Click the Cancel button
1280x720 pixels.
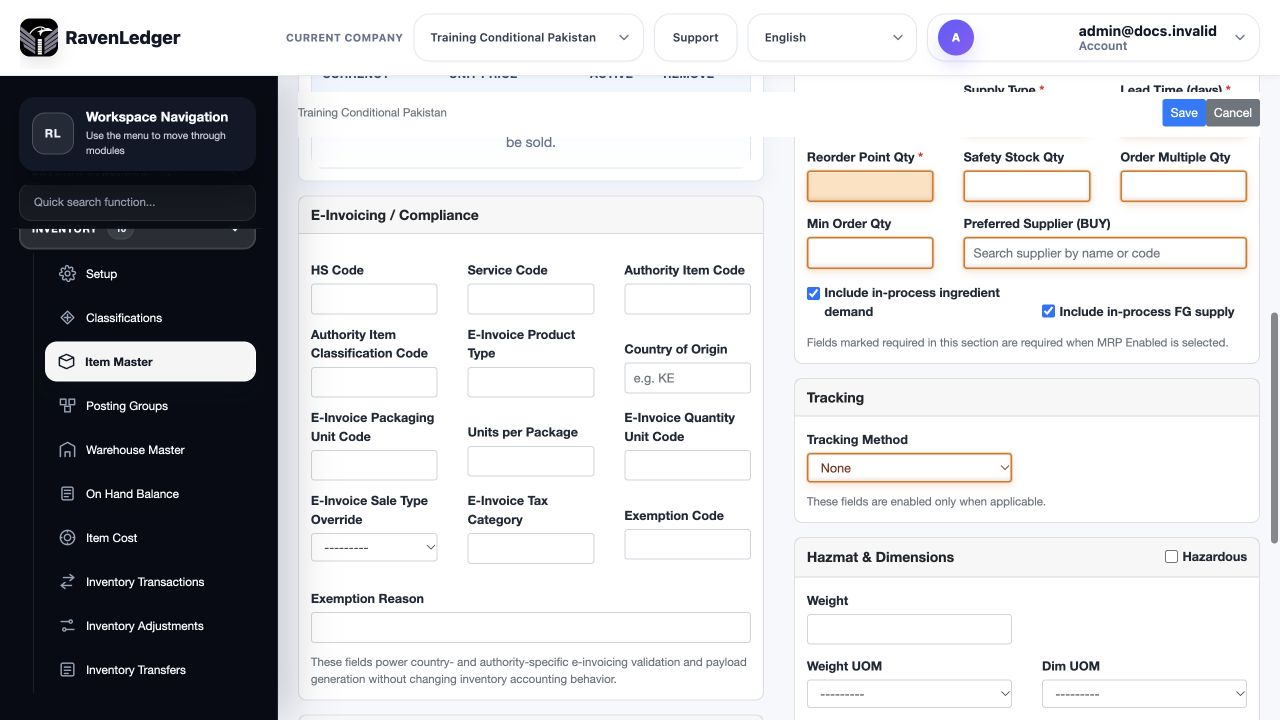[1232, 113]
